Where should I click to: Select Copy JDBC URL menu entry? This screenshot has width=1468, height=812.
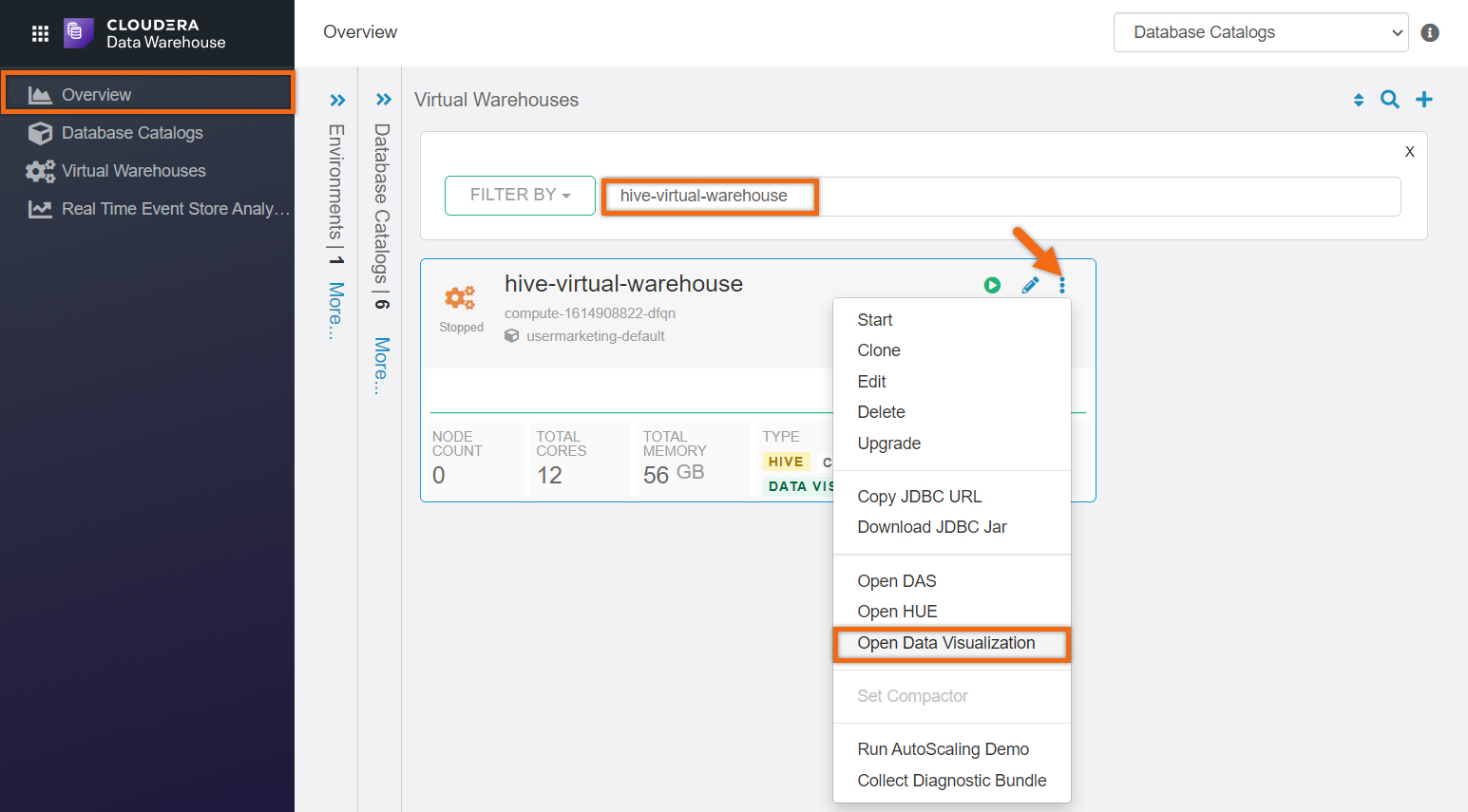pos(952,497)
